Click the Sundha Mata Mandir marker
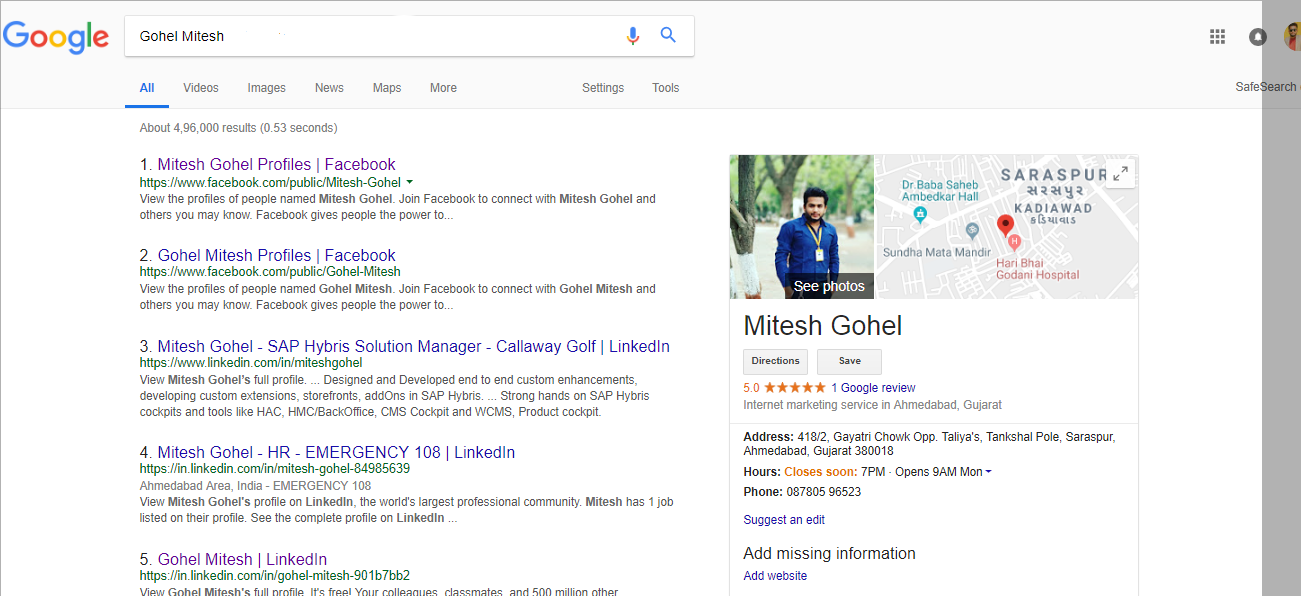Screen dimensions: 1301x596 (972, 230)
